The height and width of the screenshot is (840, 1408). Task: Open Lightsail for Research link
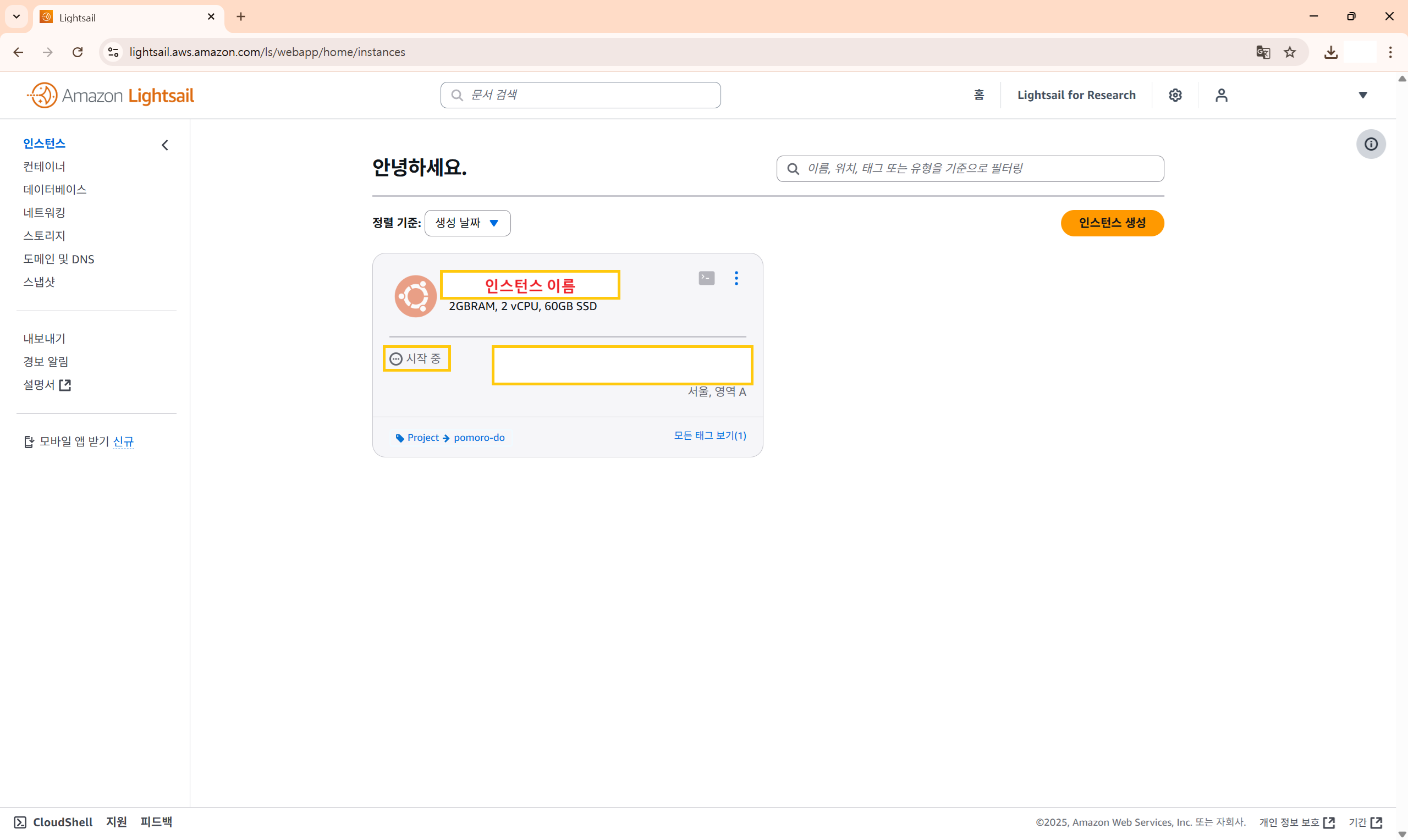1076,95
